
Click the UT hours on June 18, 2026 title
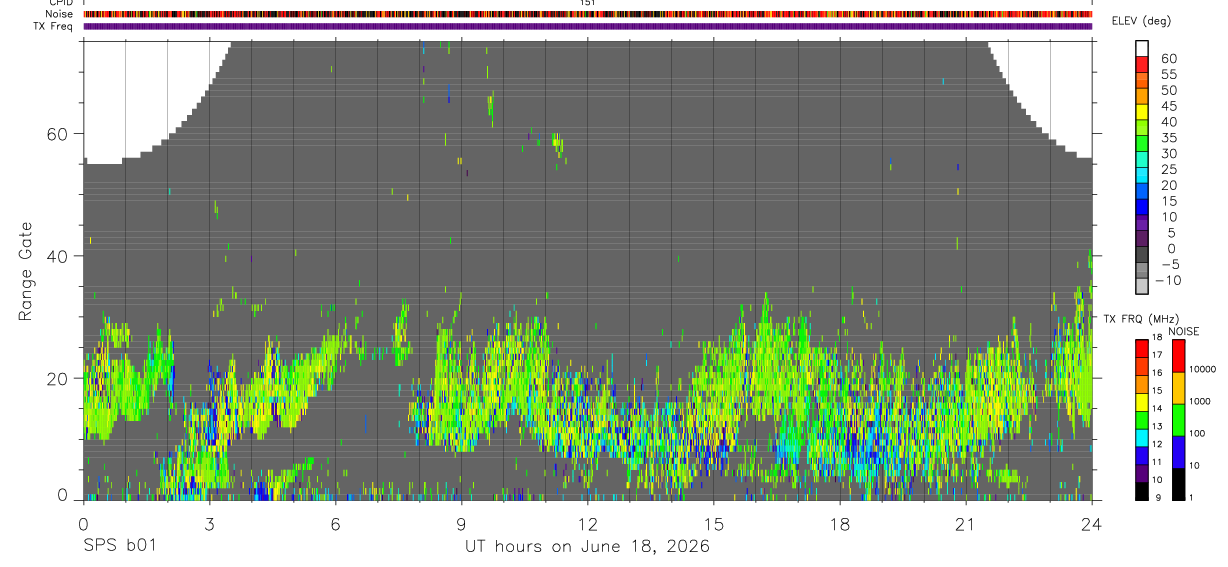pyautogui.click(x=587, y=547)
